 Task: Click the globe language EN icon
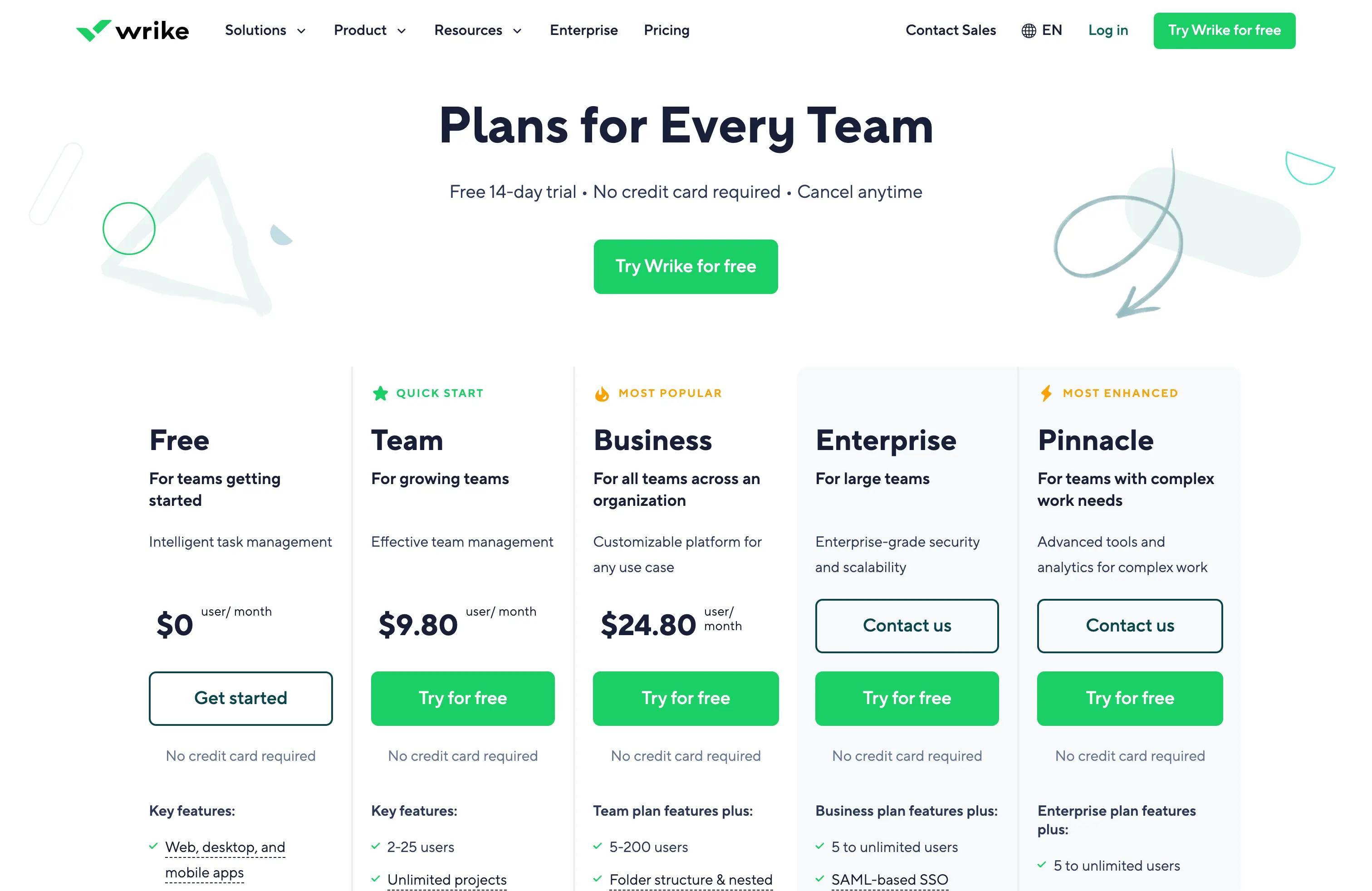pos(1040,30)
